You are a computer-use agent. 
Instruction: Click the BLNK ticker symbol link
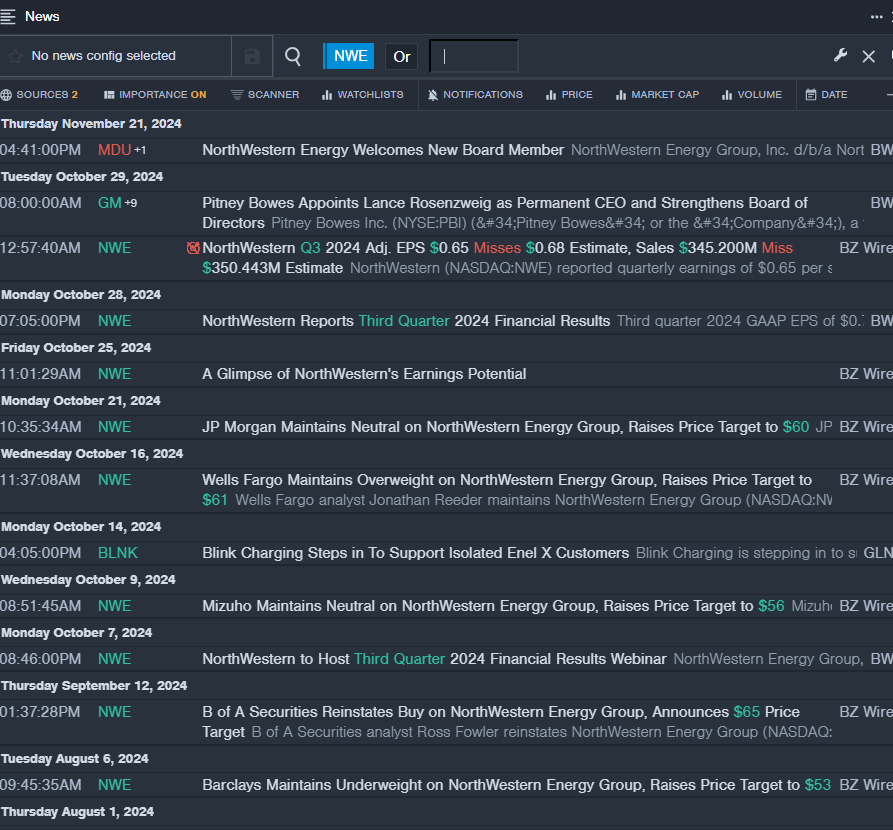pos(118,553)
